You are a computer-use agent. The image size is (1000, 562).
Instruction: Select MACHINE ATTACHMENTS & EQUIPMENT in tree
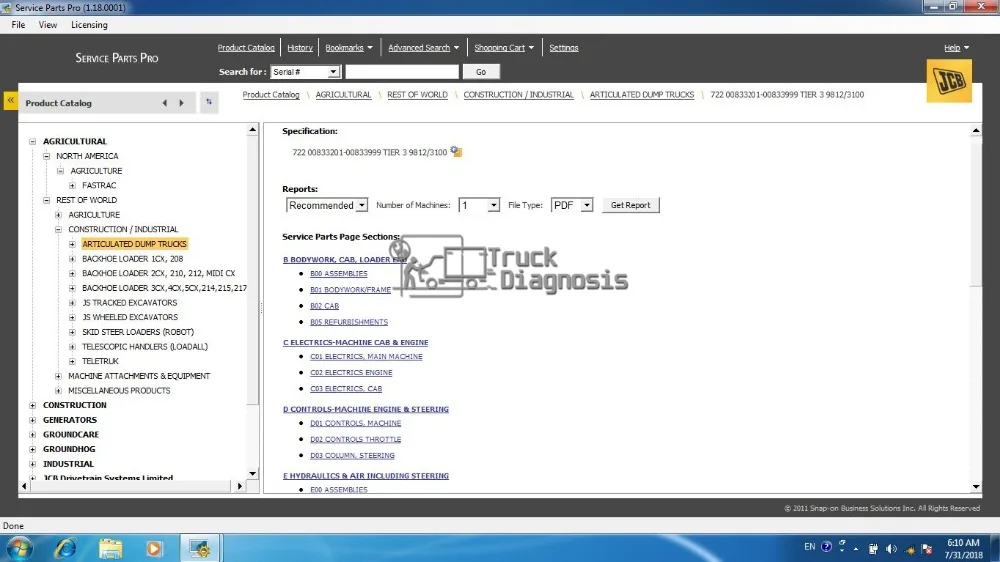point(139,376)
